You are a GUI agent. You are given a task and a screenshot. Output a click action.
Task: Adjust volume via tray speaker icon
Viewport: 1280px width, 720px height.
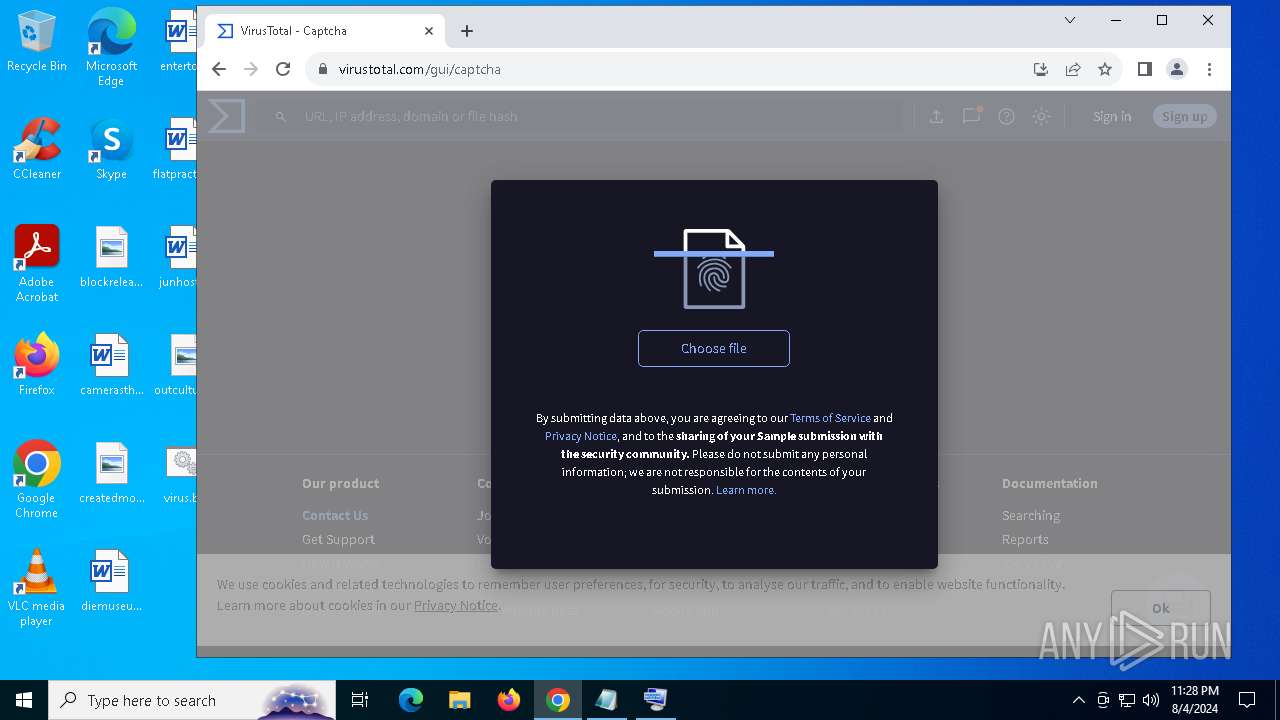pos(1150,700)
